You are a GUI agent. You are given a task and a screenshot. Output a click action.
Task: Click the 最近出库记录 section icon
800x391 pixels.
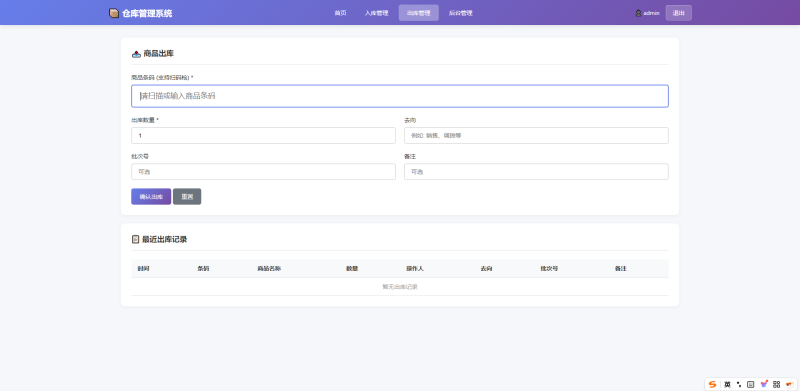136,239
